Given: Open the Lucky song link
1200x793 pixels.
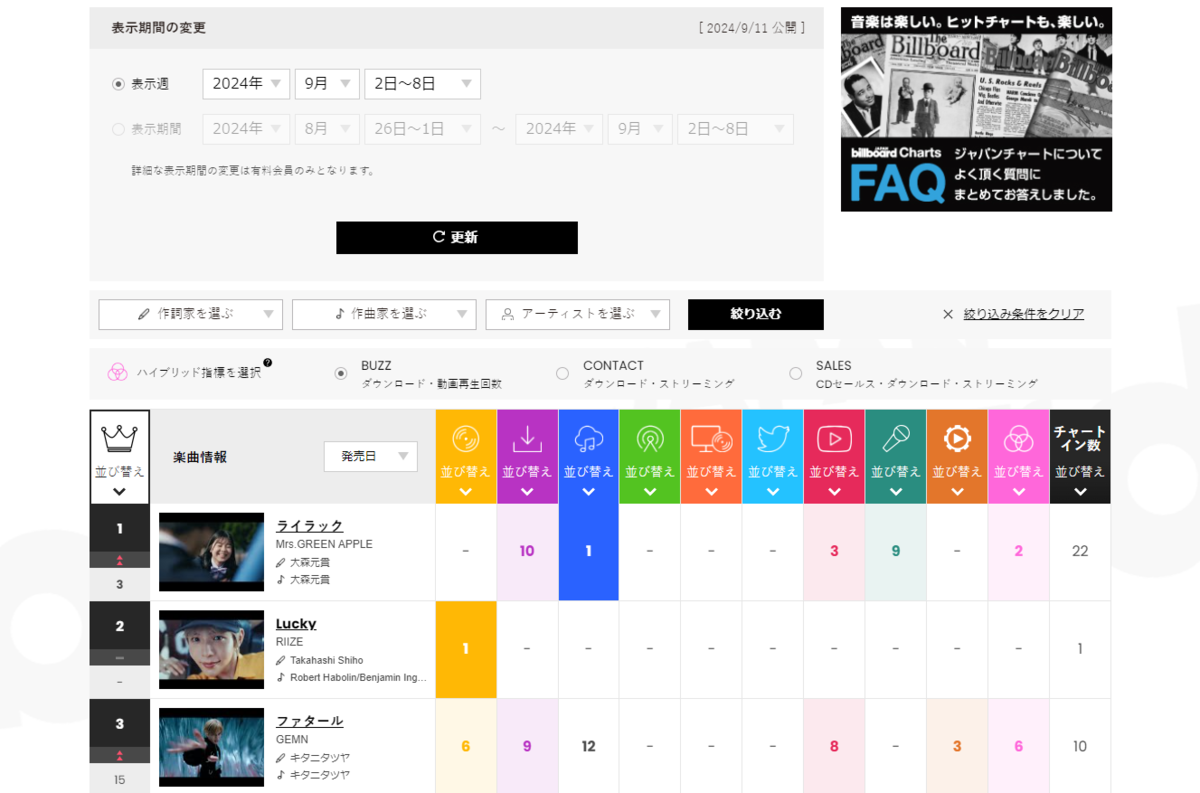Looking at the screenshot, I should click(296, 624).
